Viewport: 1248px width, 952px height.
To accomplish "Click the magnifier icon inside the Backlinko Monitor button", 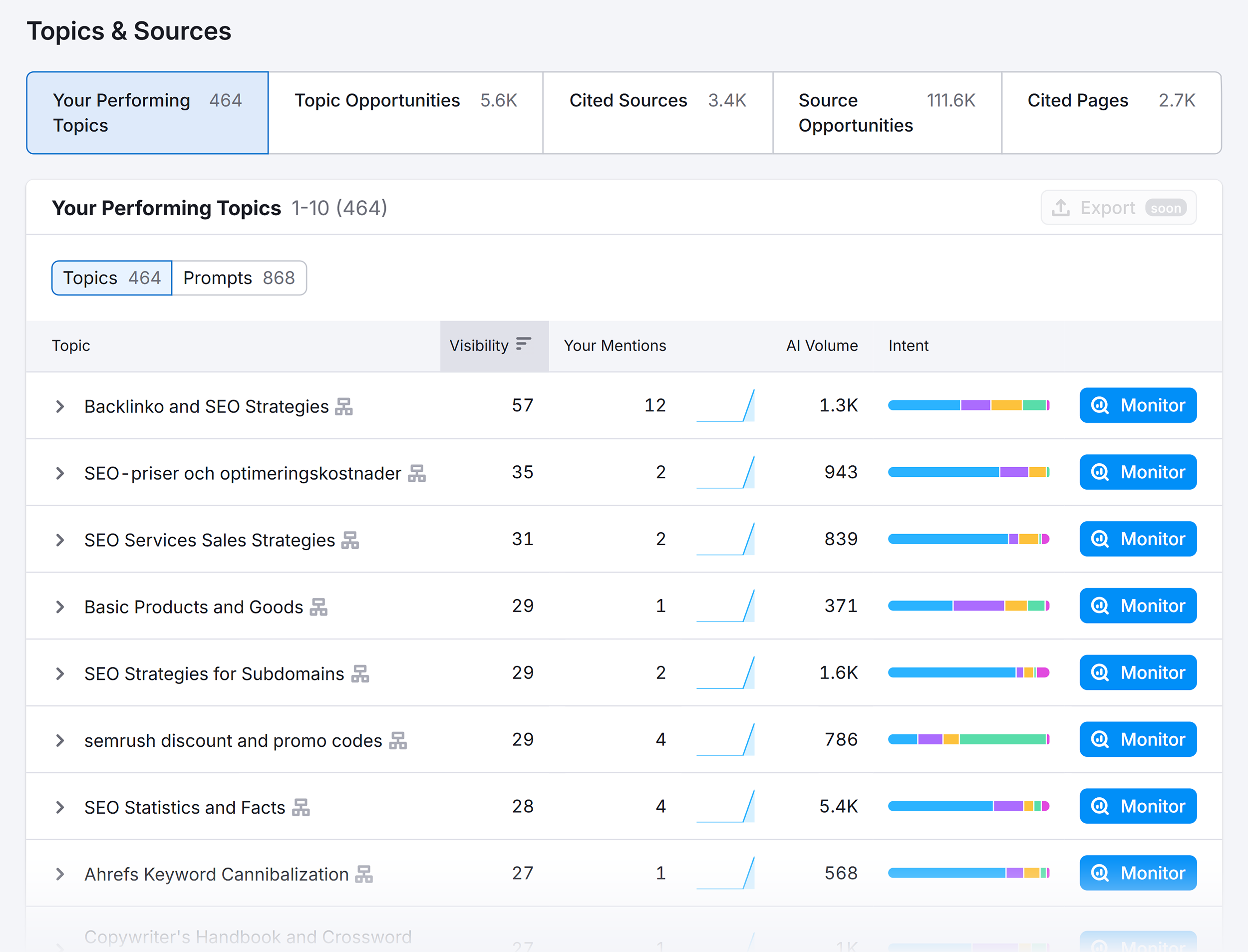I will 1100,405.
